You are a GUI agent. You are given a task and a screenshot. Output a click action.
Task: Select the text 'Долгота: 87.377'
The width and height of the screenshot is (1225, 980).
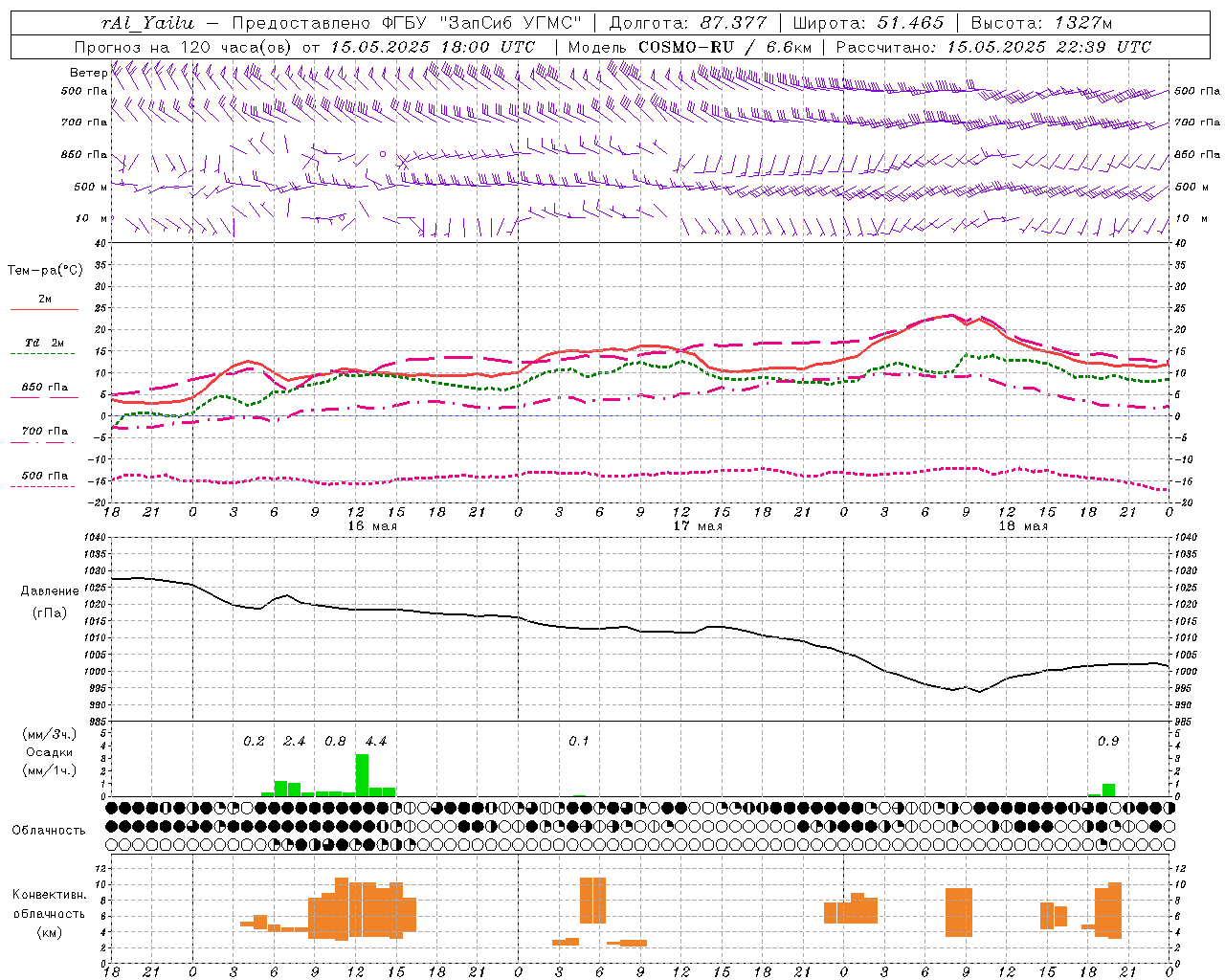pyautogui.click(x=688, y=23)
